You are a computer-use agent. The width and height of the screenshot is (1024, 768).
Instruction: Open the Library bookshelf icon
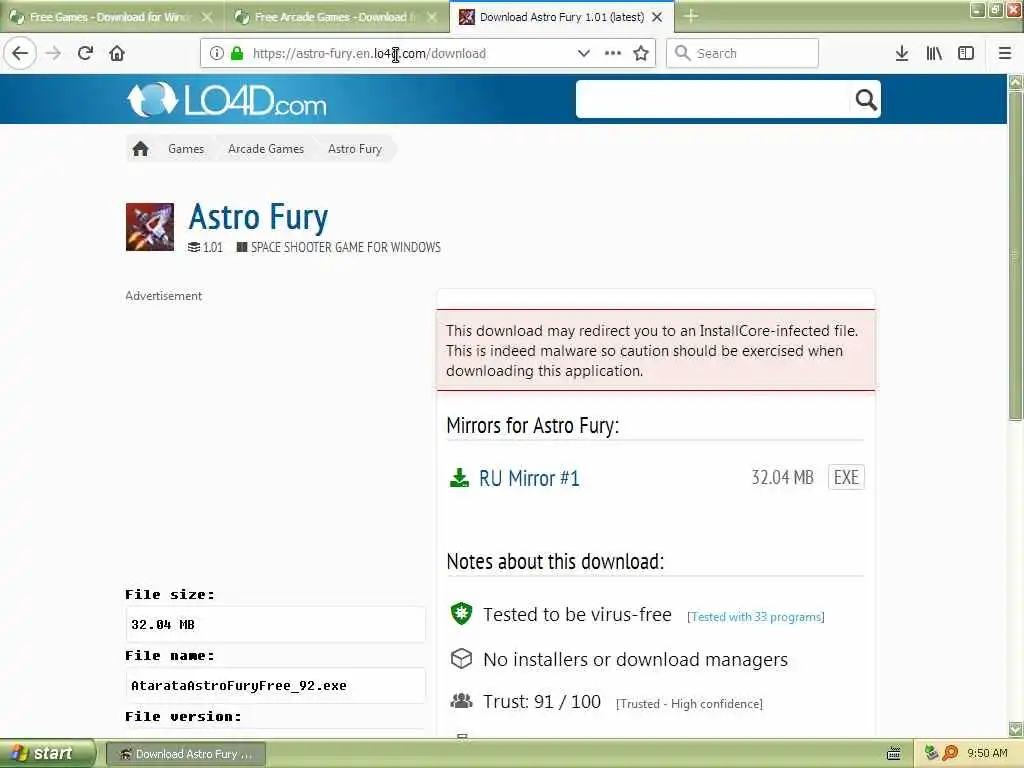pos(934,53)
